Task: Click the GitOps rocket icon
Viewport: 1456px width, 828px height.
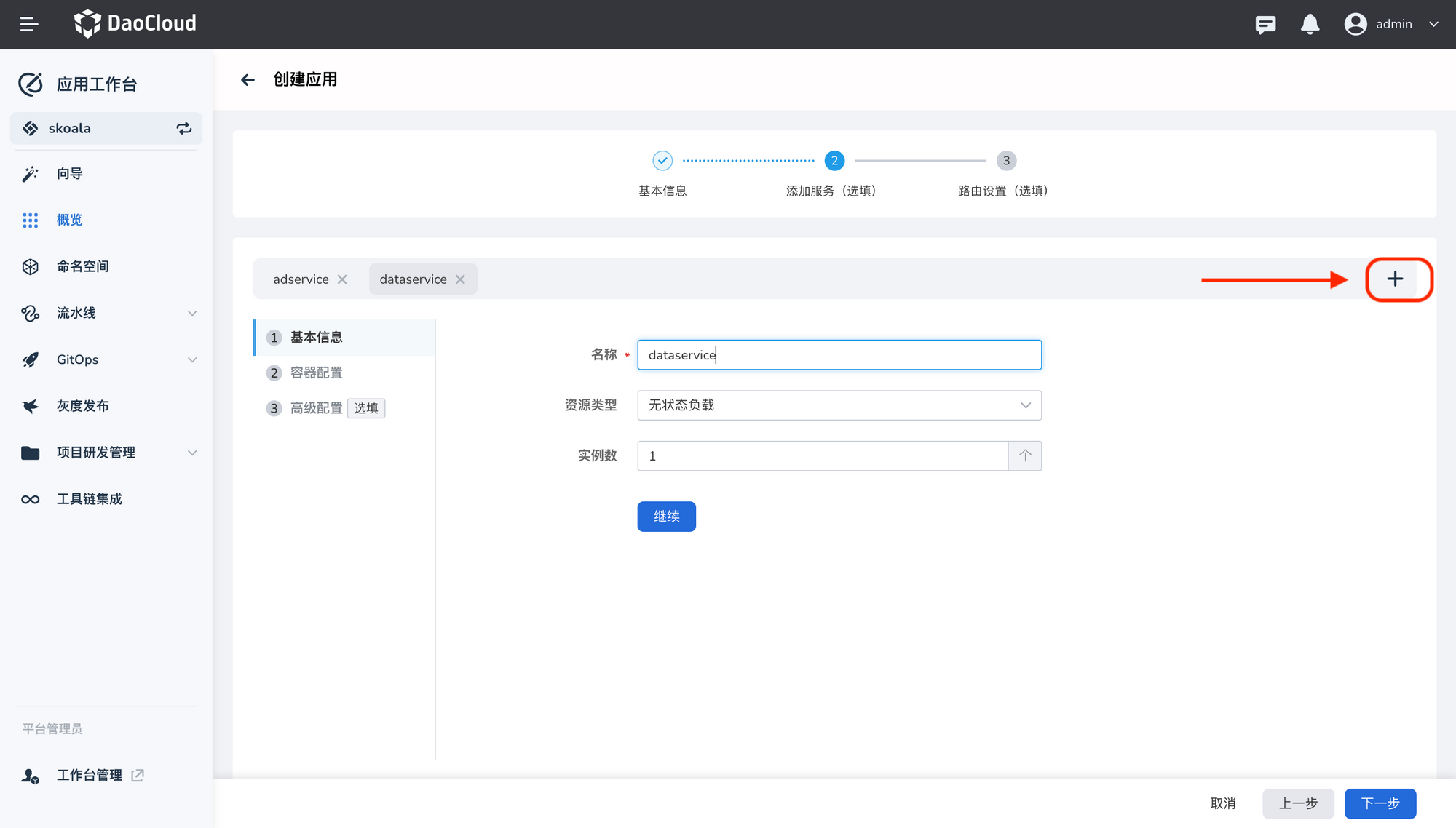Action: [30, 360]
